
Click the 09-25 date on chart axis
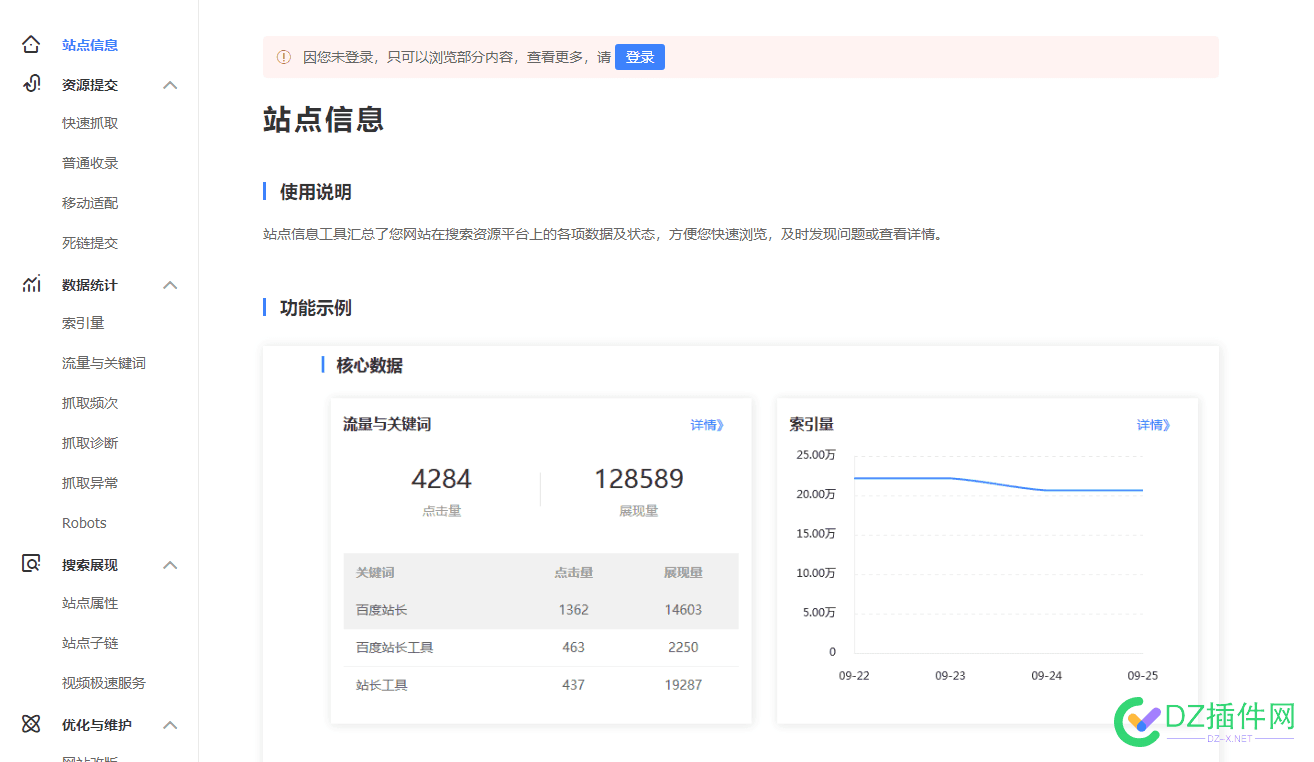[x=1142, y=676]
